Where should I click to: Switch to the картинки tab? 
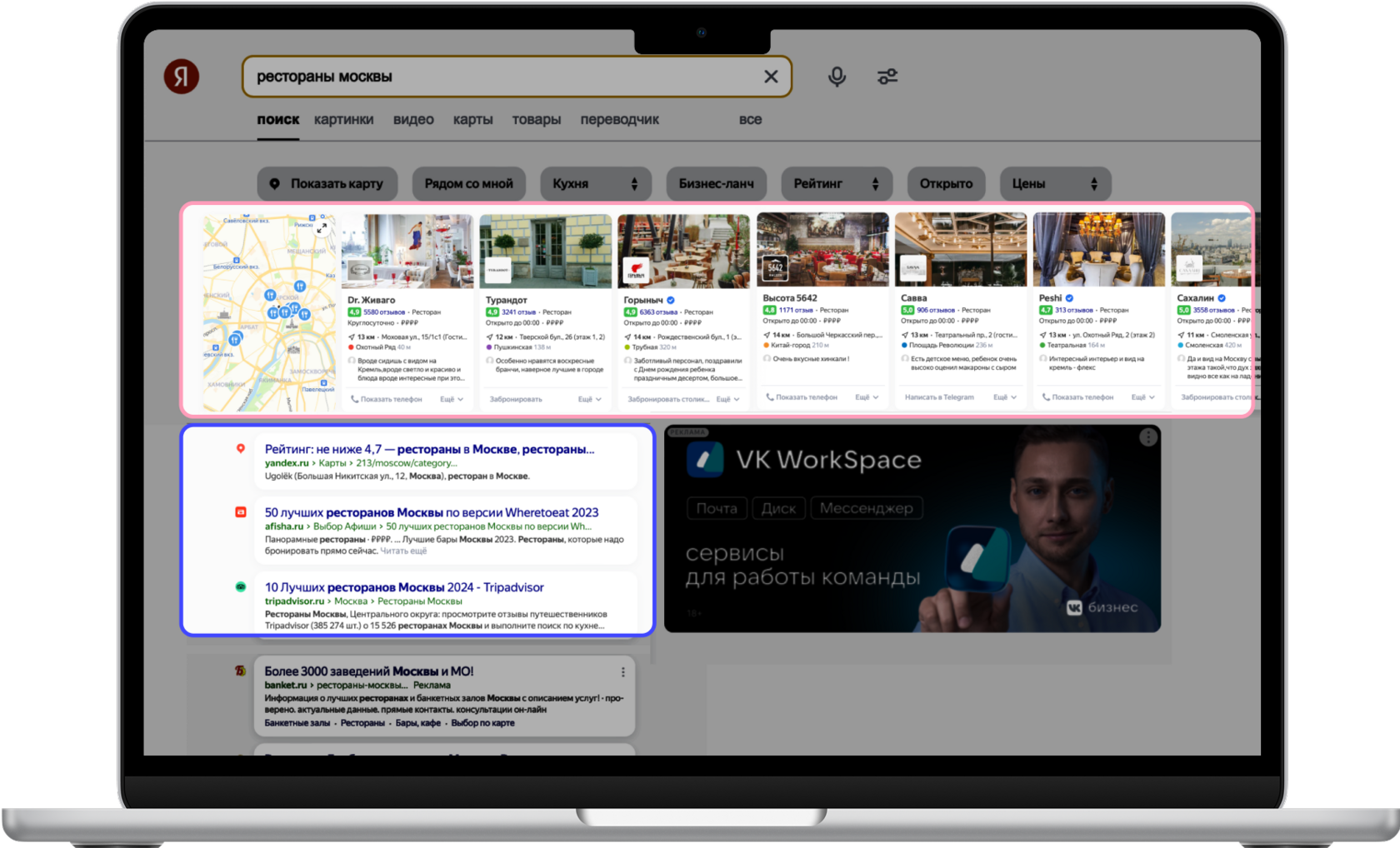coord(343,120)
